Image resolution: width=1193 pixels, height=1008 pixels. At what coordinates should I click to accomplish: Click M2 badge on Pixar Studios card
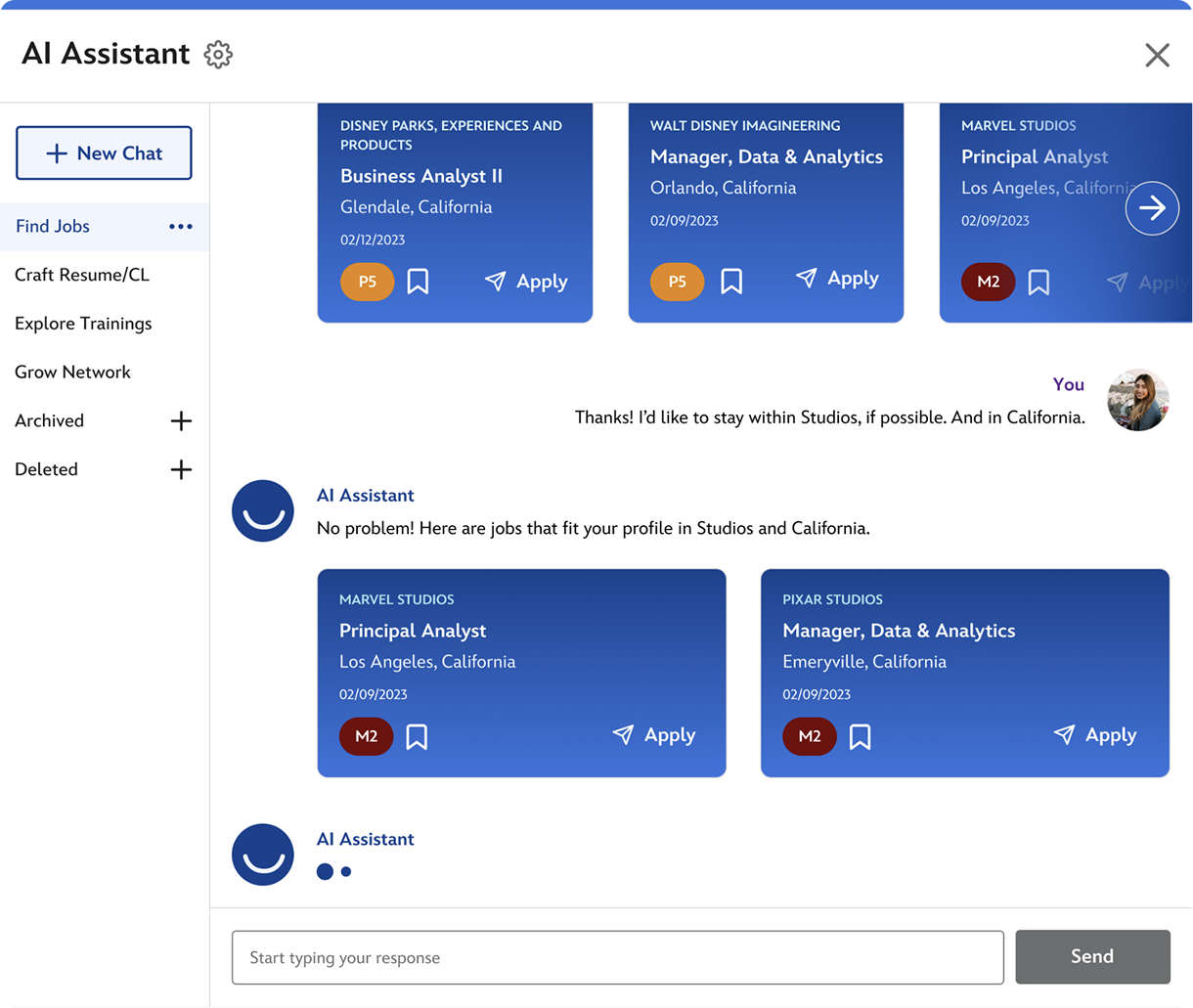pos(809,737)
